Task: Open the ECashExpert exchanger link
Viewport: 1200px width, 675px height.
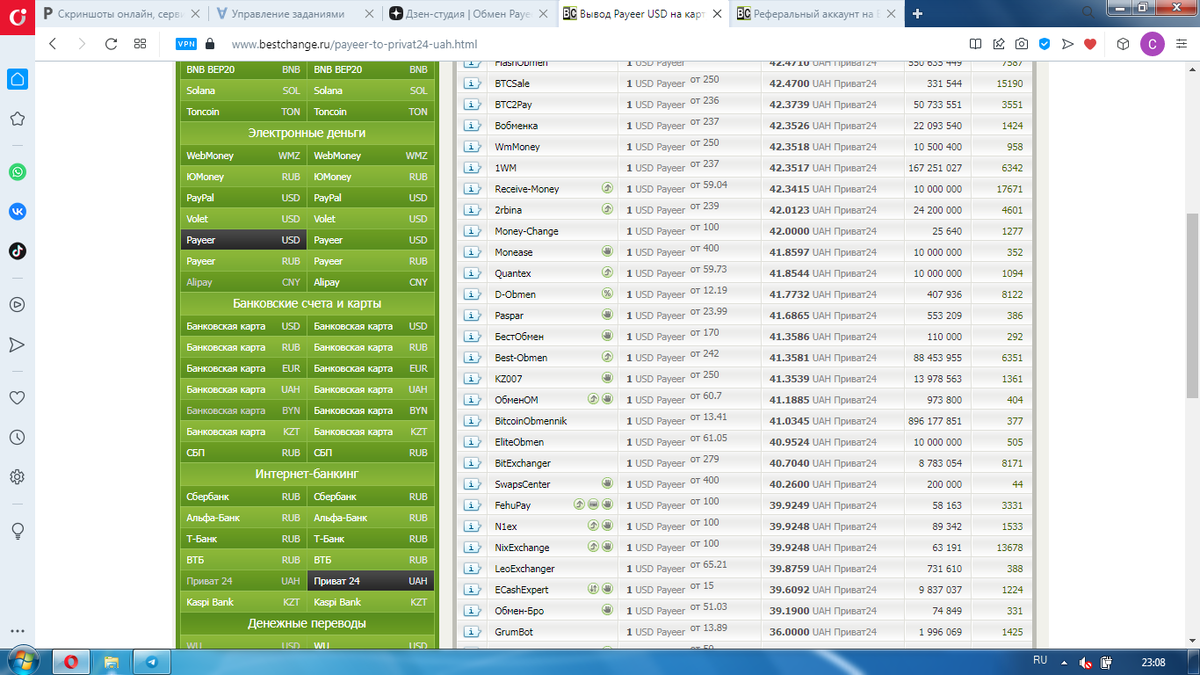Action: [522, 590]
